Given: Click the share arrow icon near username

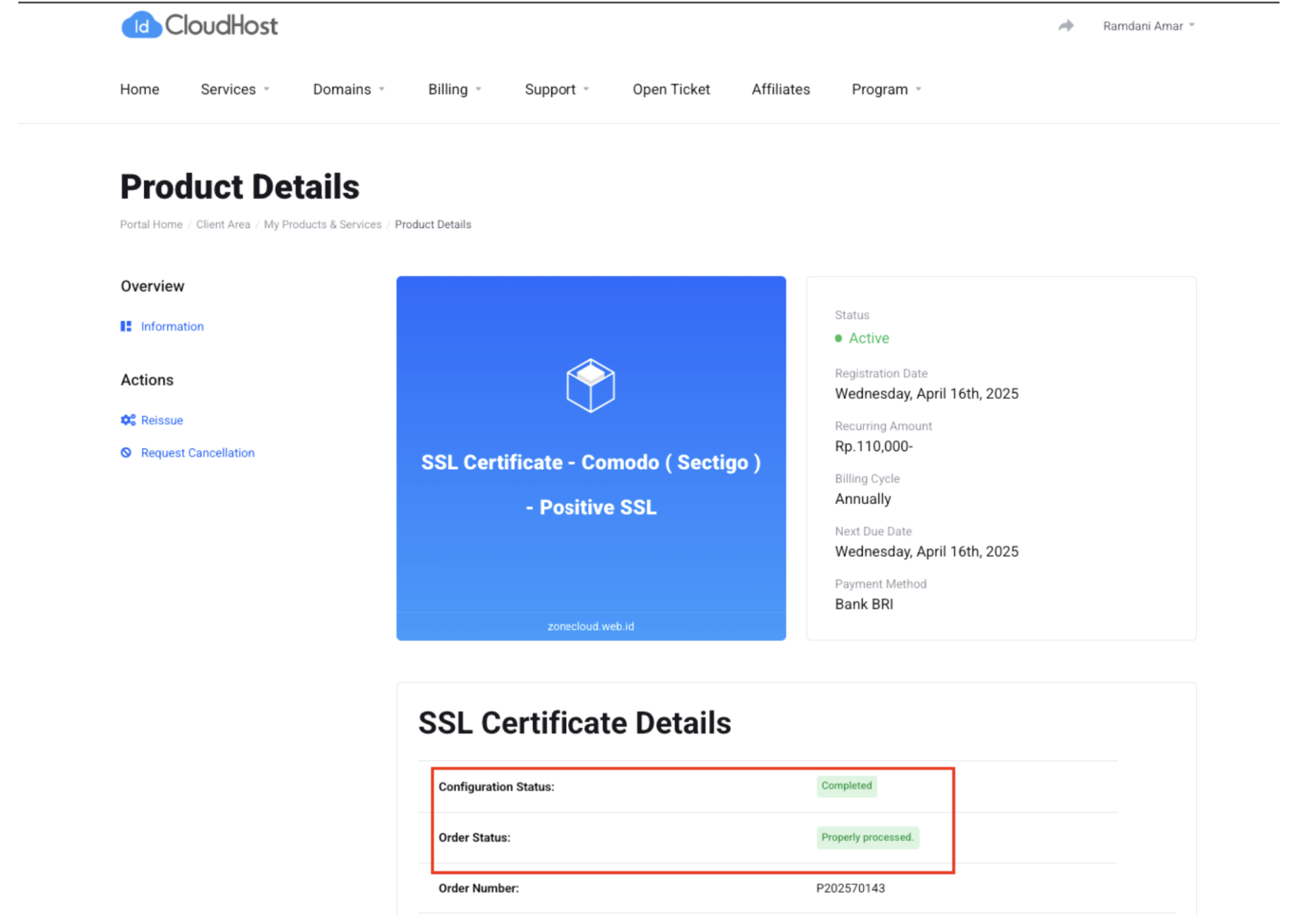Looking at the screenshot, I should point(1065,26).
